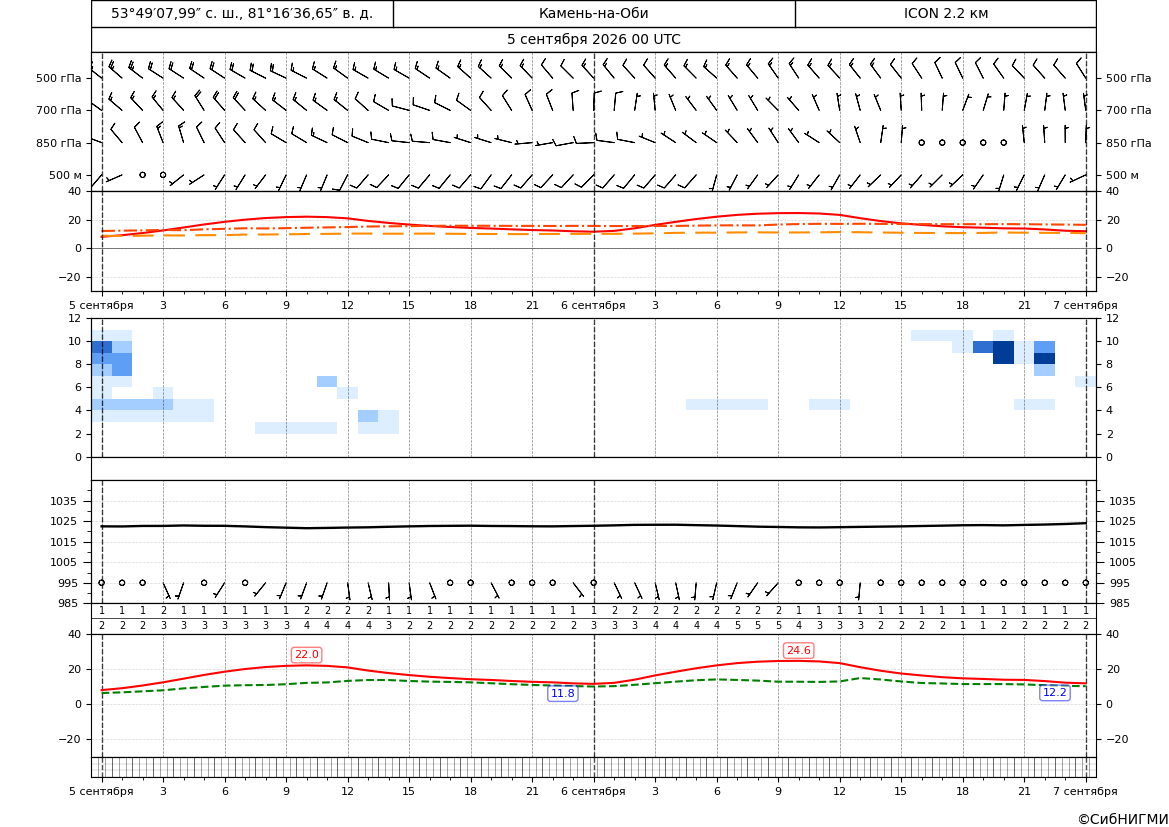This screenshot has width=1169, height=827.
Task: Click the dark blue cloud cell at 5 сентября start
Action: tap(101, 347)
